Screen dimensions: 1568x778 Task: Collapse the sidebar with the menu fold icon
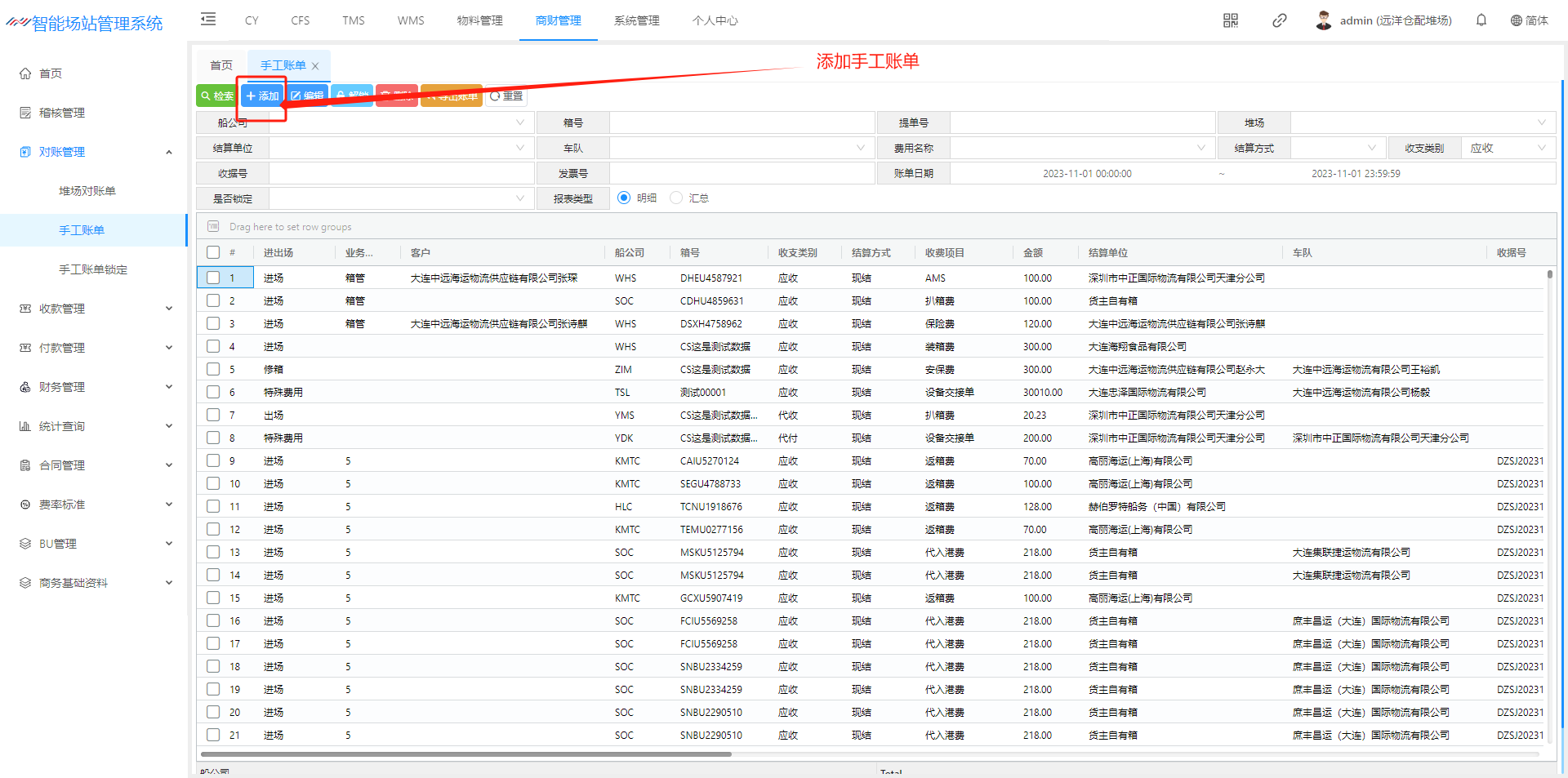[x=208, y=20]
